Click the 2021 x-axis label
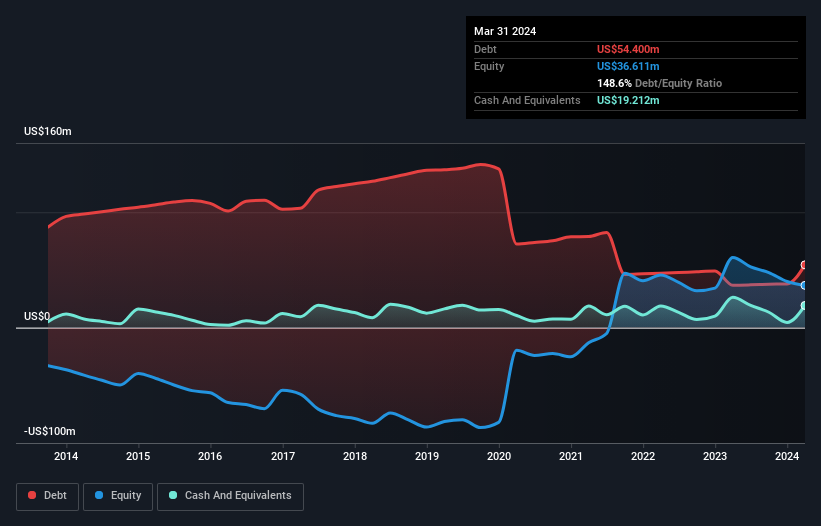 point(571,456)
